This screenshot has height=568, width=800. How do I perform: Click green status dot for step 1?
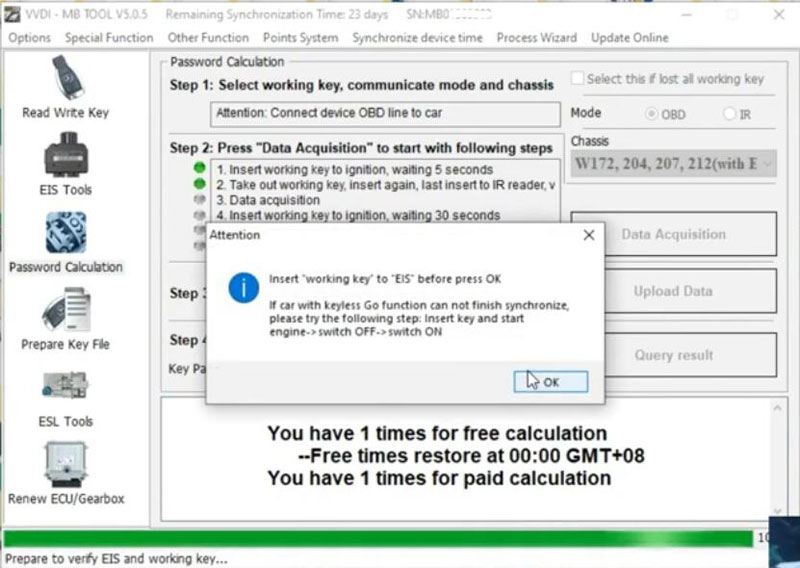(199, 167)
